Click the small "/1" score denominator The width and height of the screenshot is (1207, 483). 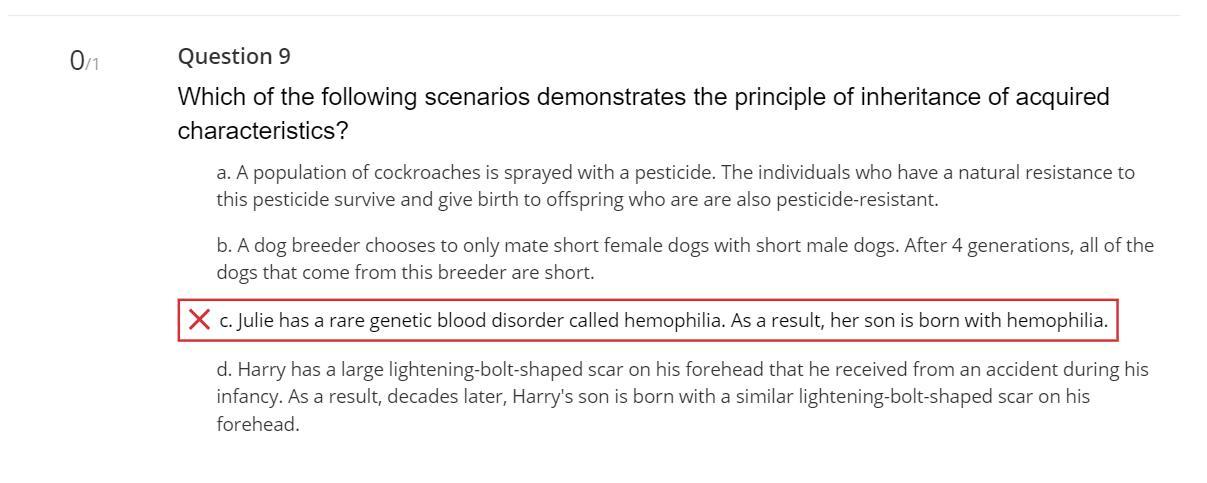93,65
